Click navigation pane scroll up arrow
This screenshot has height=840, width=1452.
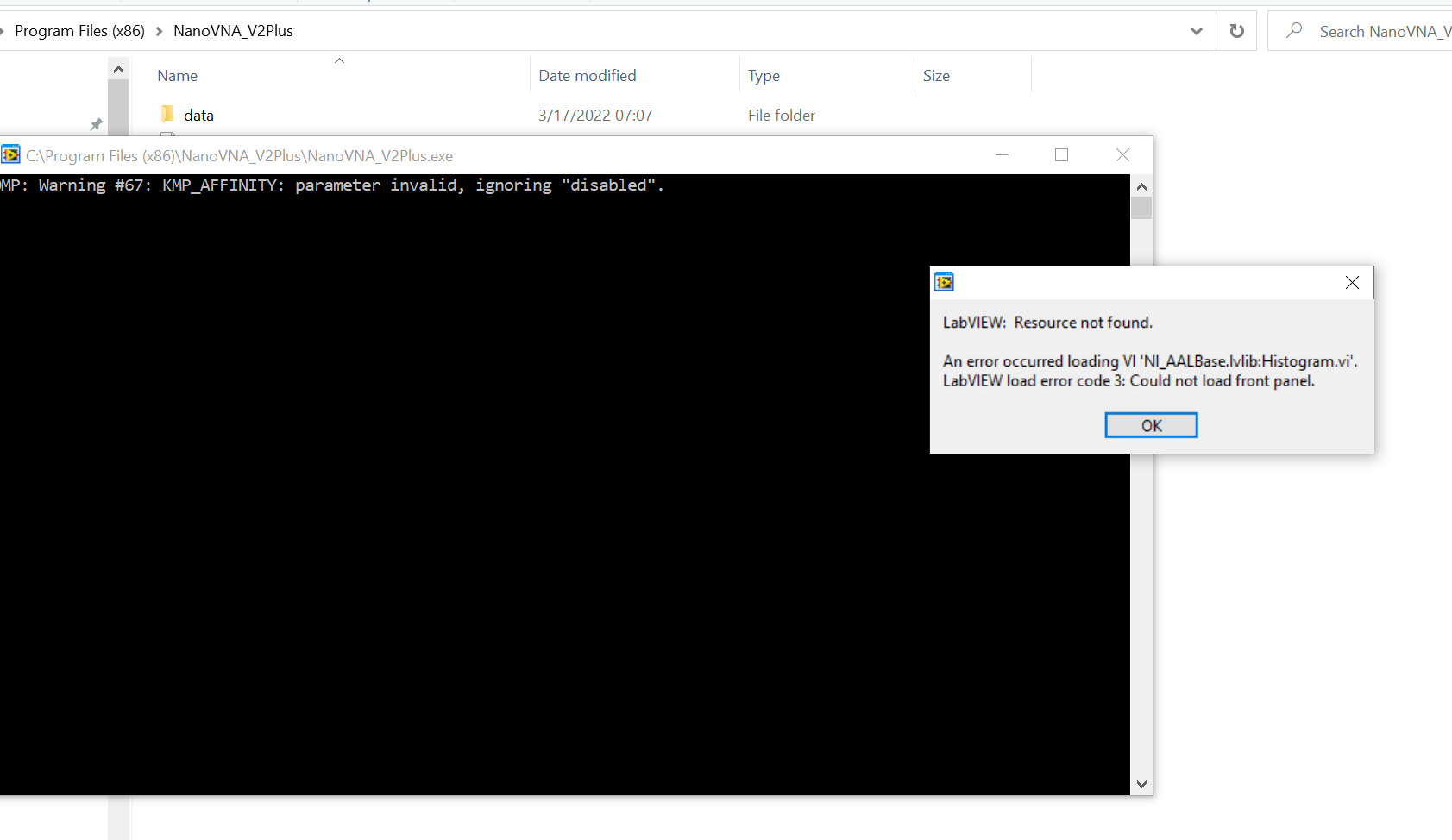click(119, 70)
